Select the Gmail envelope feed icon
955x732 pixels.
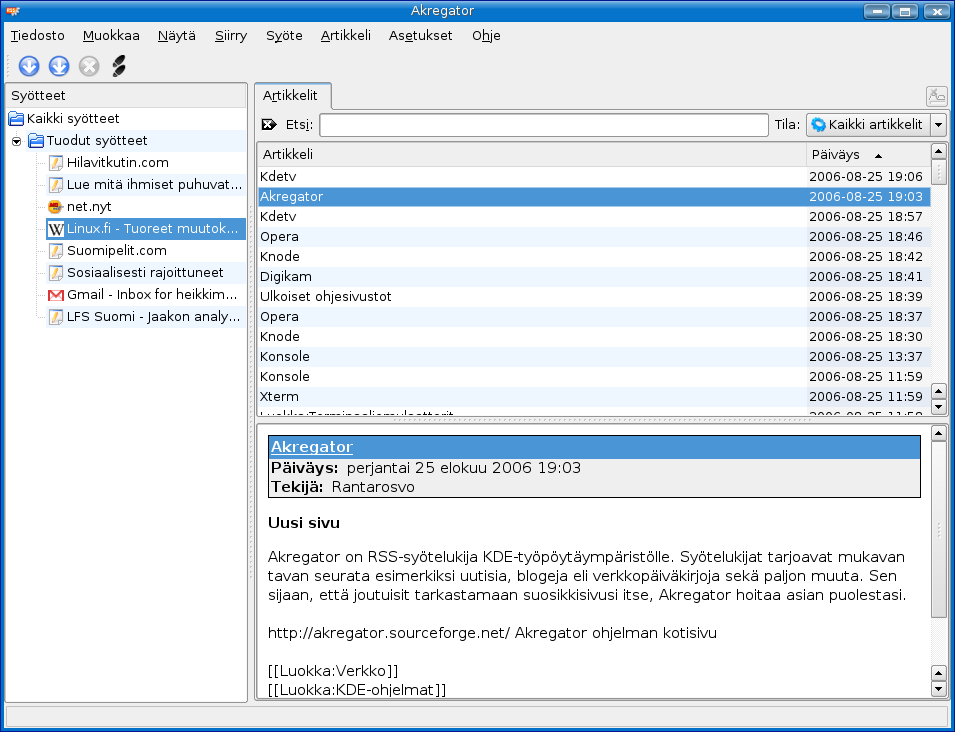click(x=56, y=295)
